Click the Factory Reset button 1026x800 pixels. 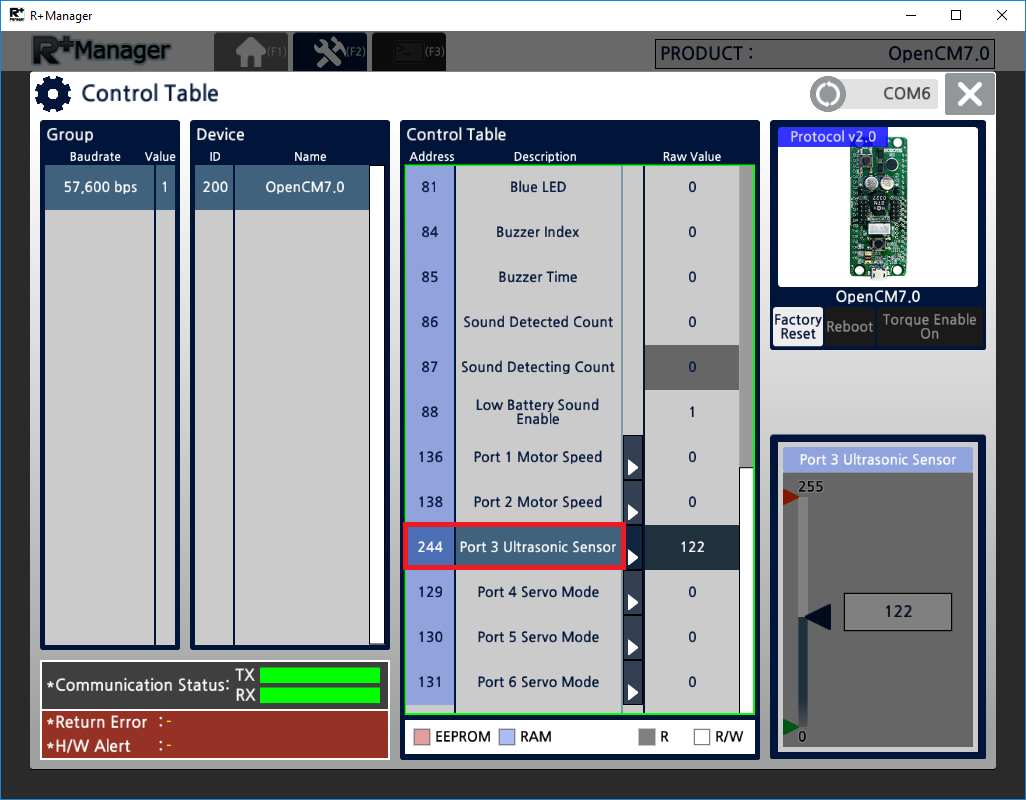tap(798, 326)
